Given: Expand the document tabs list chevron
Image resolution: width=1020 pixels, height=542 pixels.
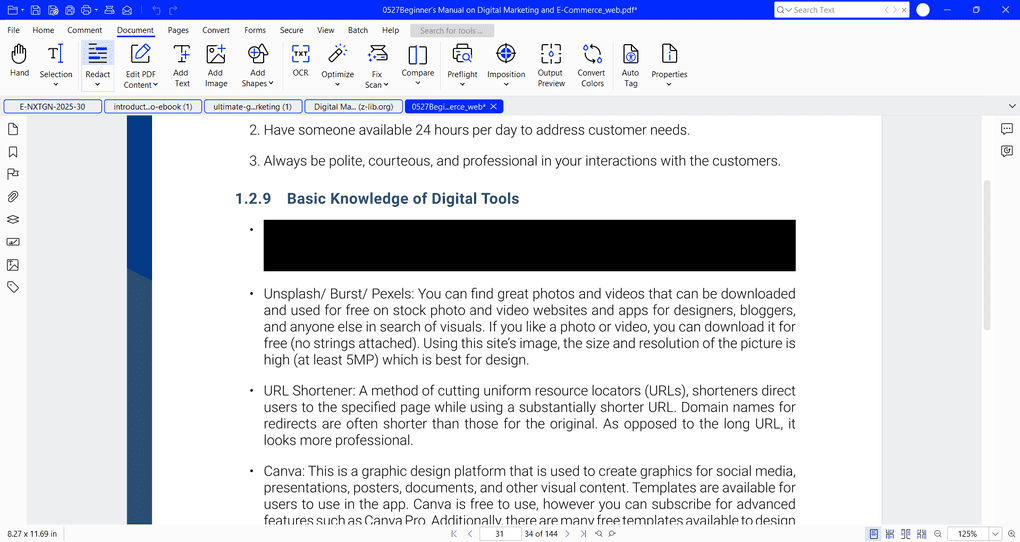Looking at the screenshot, I should coord(1012,106).
